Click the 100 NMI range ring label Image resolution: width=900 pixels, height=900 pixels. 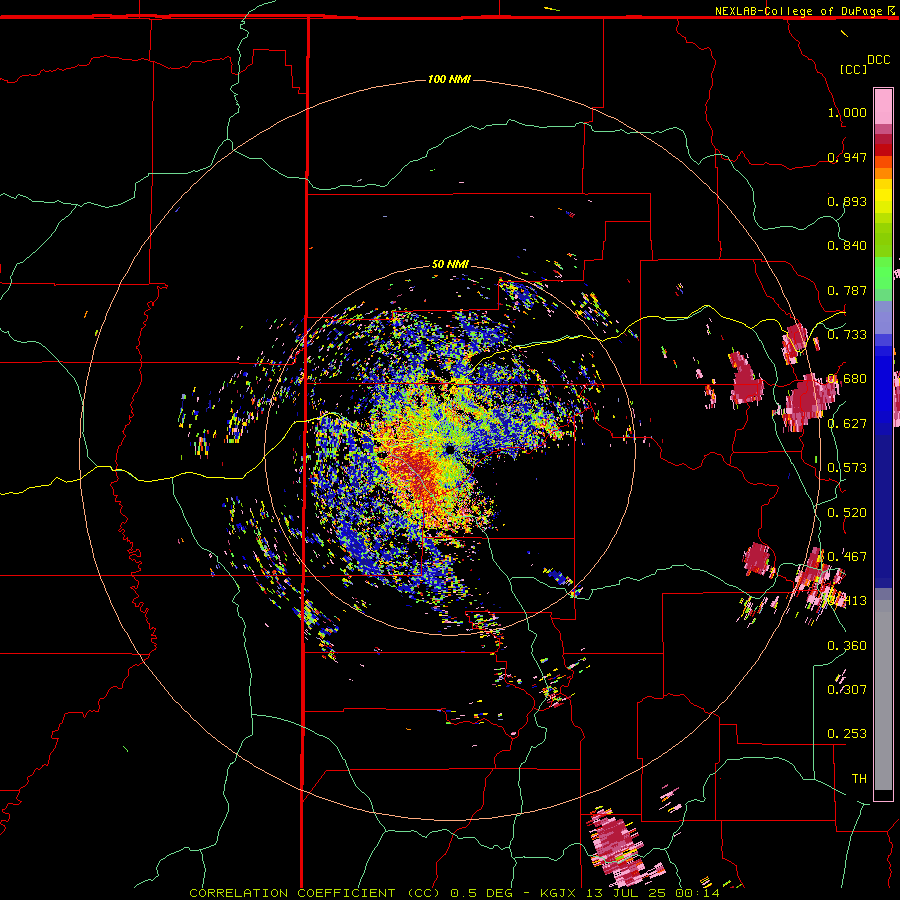pyautogui.click(x=449, y=79)
